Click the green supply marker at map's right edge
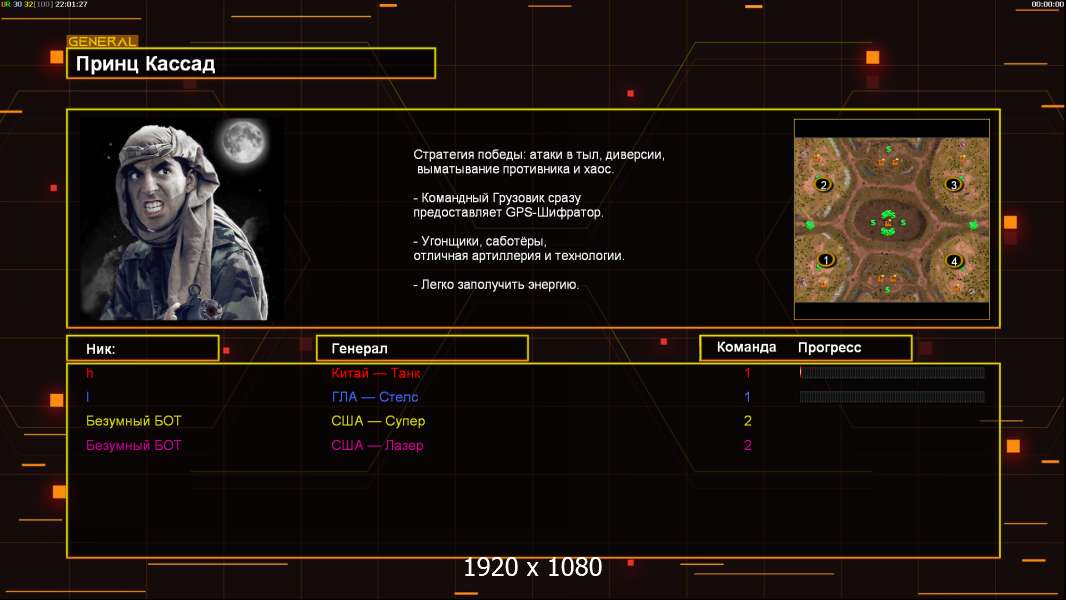This screenshot has height=600, width=1066. pos(973,225)
